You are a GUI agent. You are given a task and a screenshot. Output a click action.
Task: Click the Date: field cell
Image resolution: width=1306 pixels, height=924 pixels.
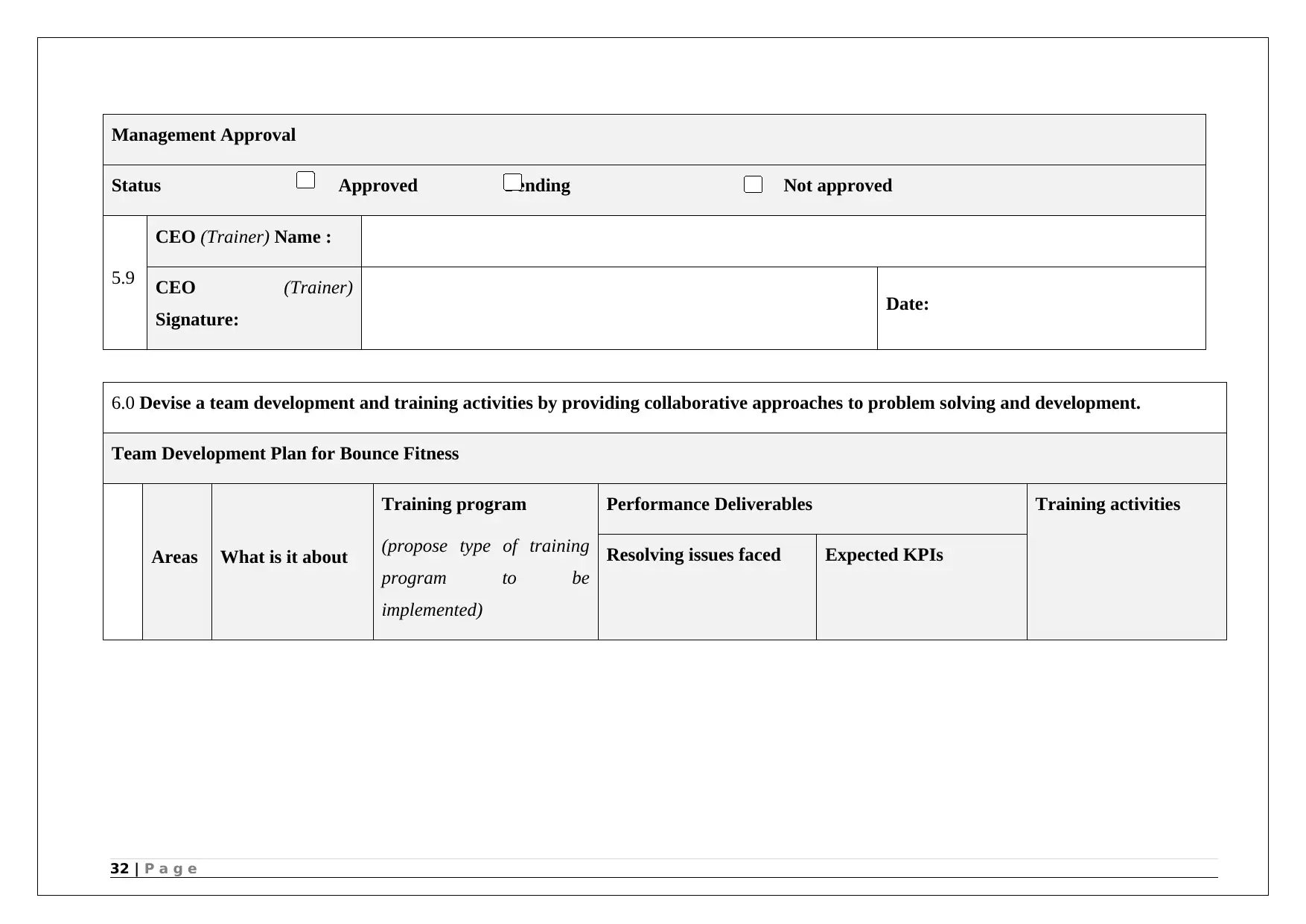1042,308
